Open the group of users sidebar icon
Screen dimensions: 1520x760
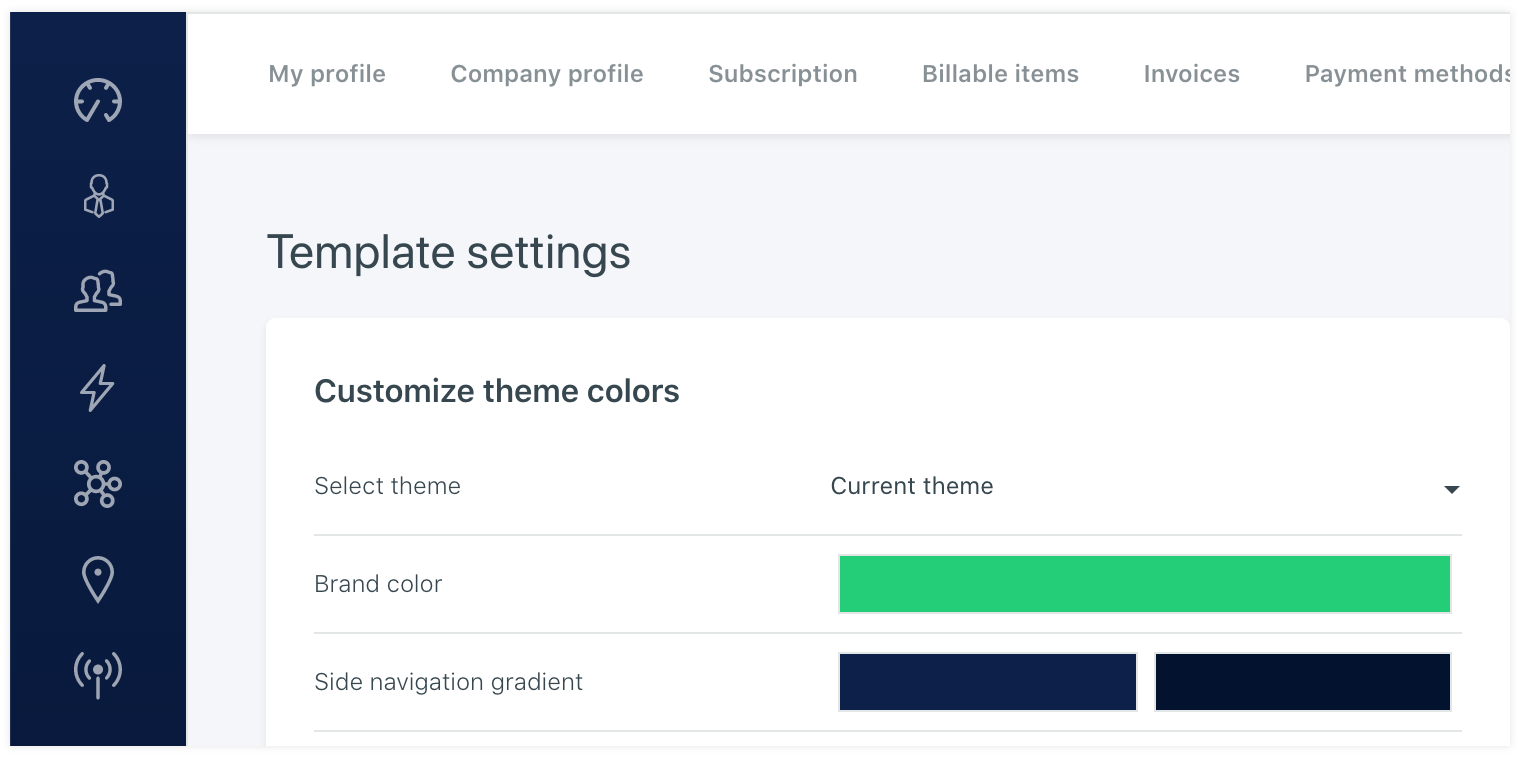pyautogui.click(x=98, y=292)
